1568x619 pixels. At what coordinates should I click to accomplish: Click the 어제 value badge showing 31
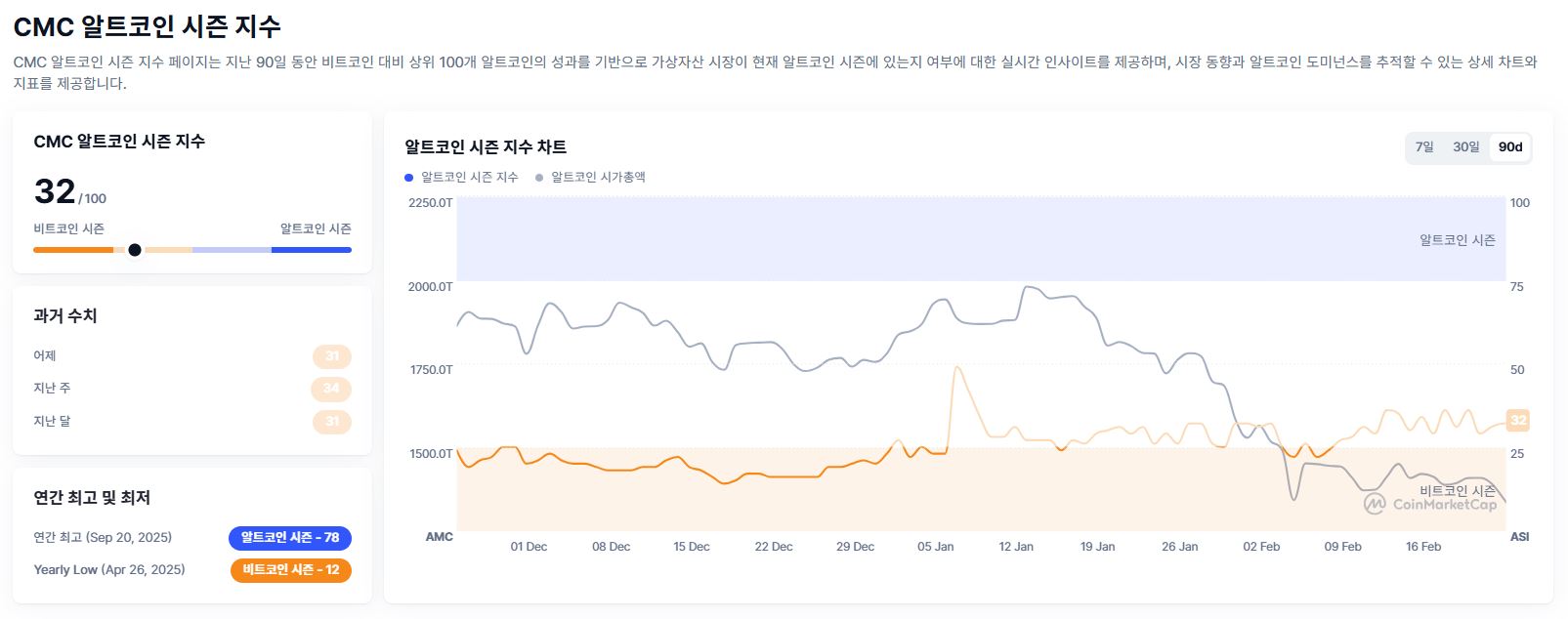333,355
